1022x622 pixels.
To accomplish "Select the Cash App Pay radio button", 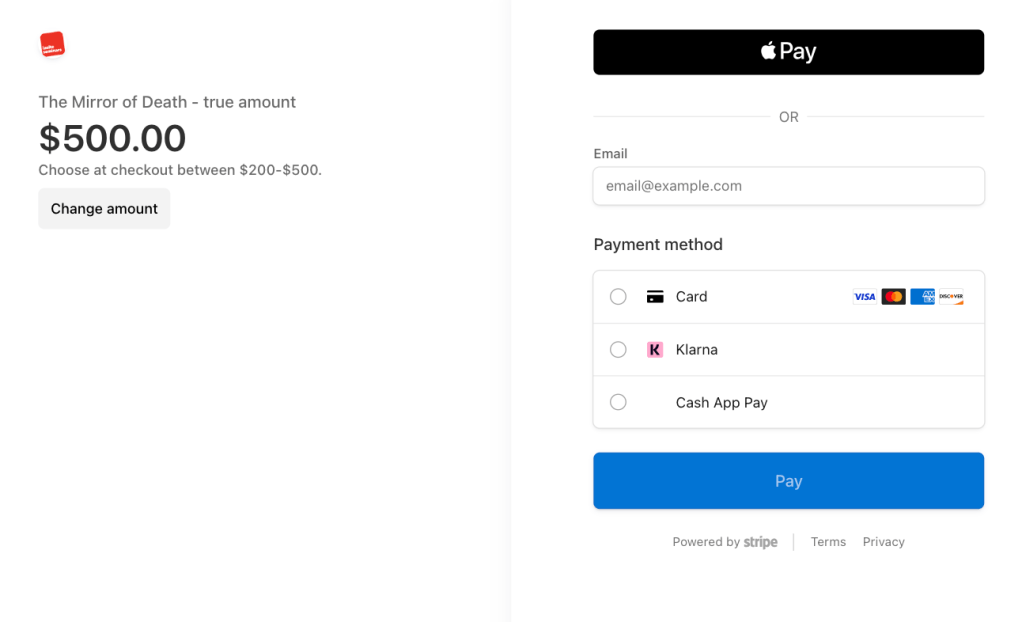I will pyautogui.click(x=618, y=402).
